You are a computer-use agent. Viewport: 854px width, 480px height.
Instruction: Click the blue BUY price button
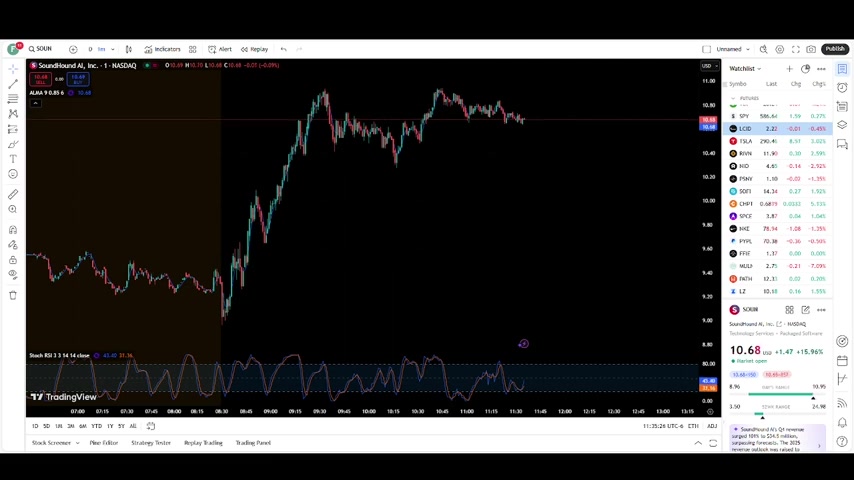click(78, 79)
